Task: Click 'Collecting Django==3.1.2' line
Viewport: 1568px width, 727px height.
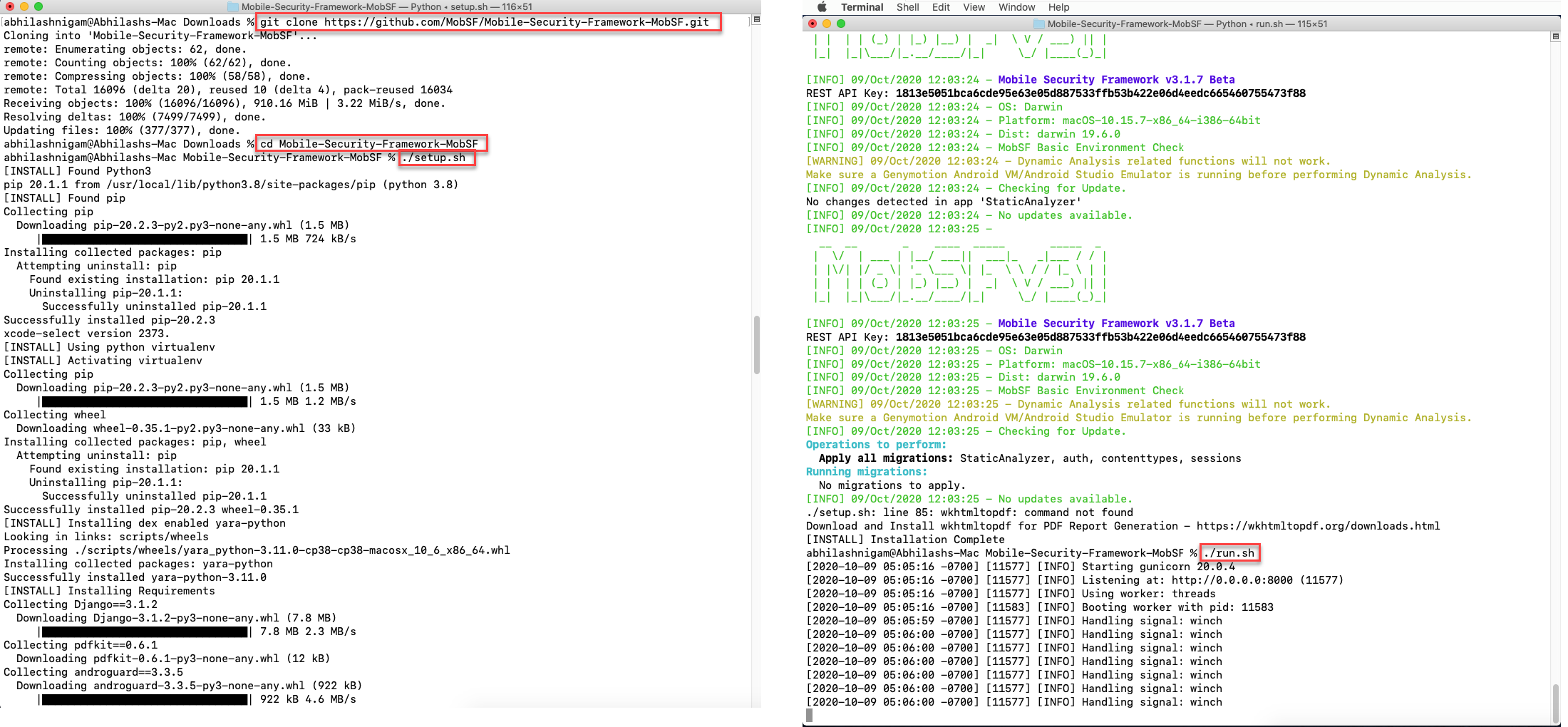Action: pos(81,604)
